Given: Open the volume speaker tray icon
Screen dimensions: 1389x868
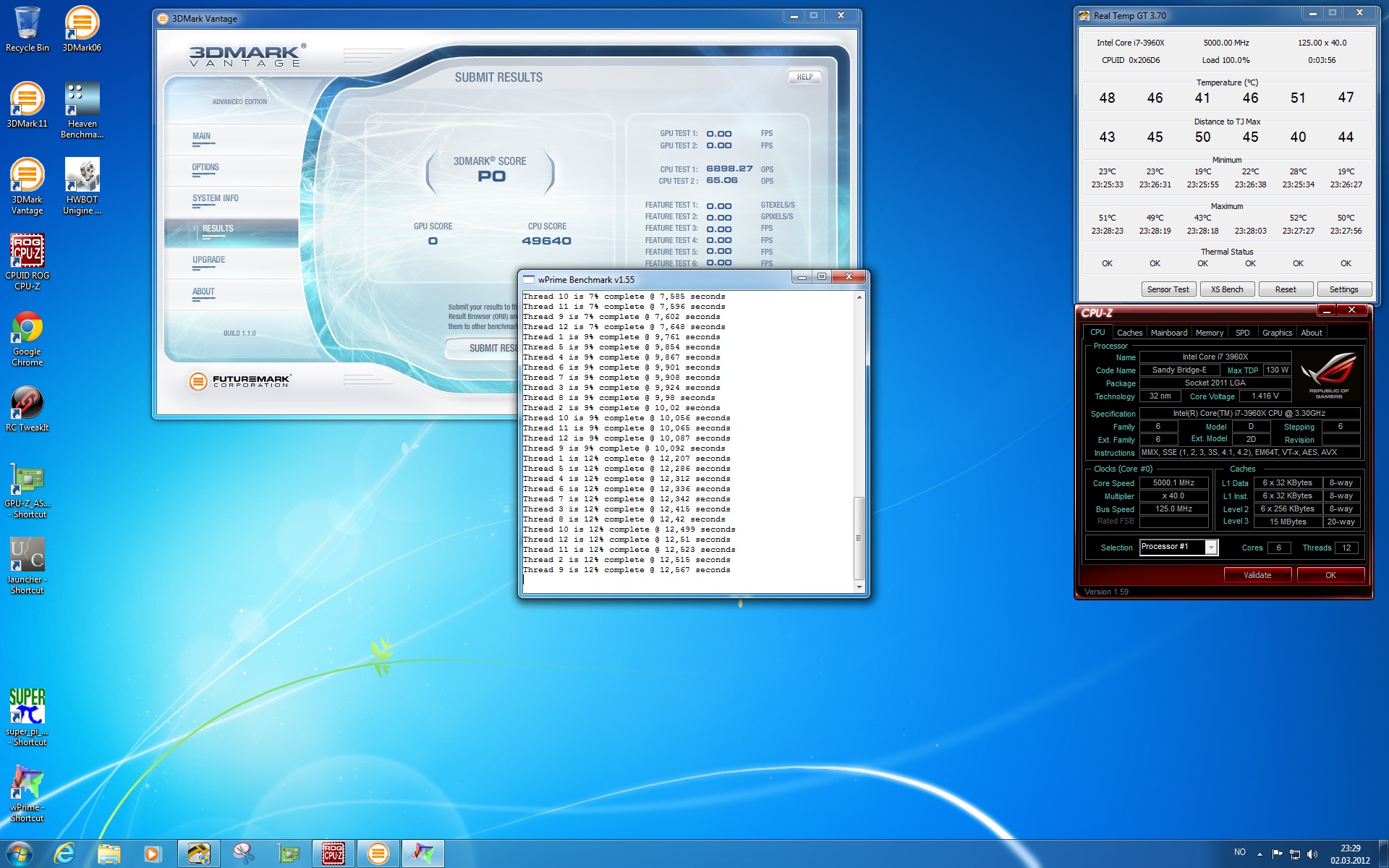Looking at the screenshot, I should point(1312,854).
